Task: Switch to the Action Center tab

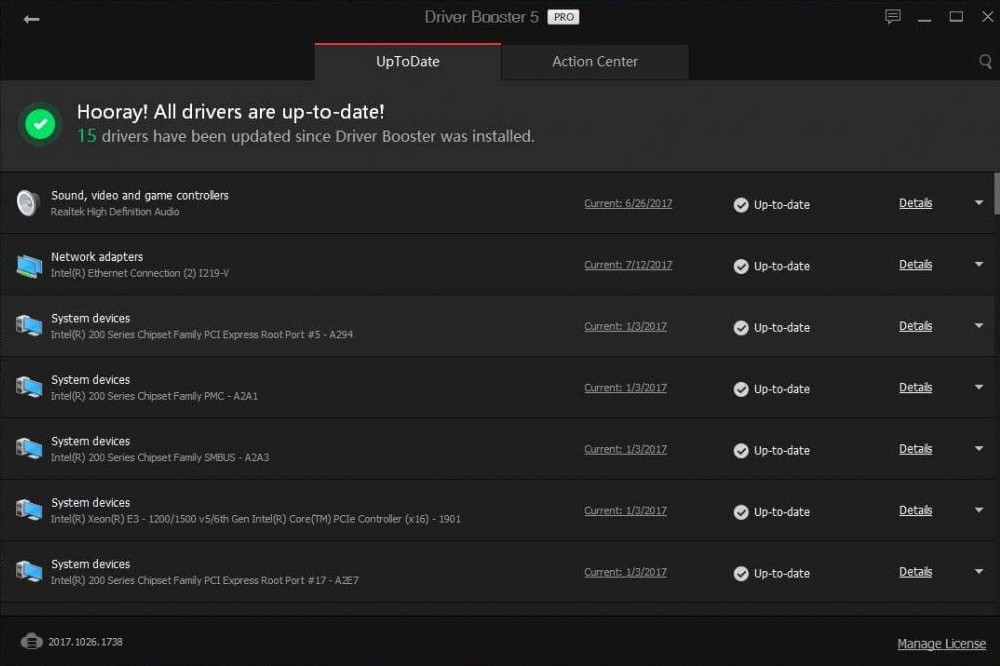Action: coord(594,62)
